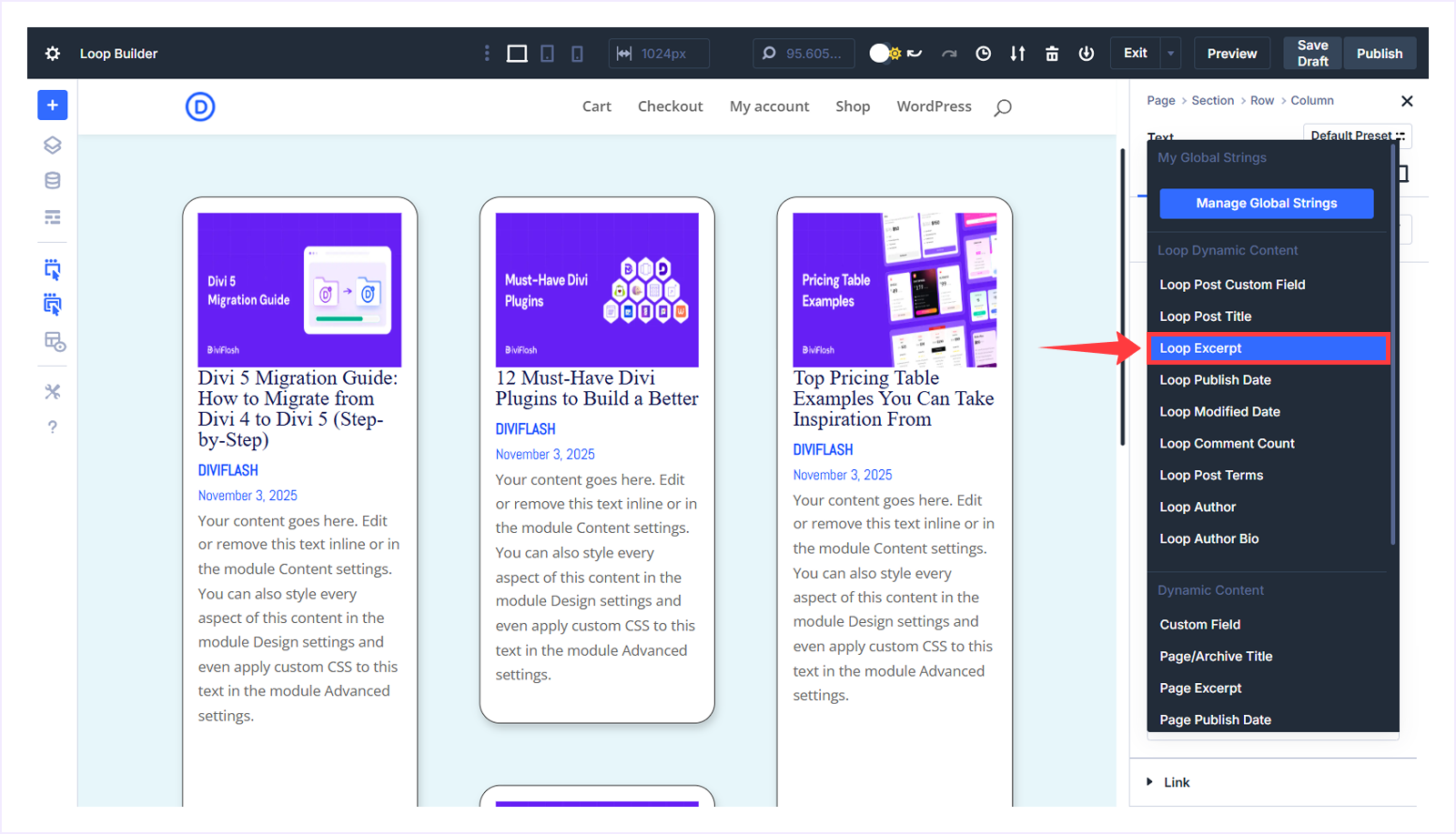Open the history clock icon
Viewport: 1456px width, 834px height.
coord(983,54)
